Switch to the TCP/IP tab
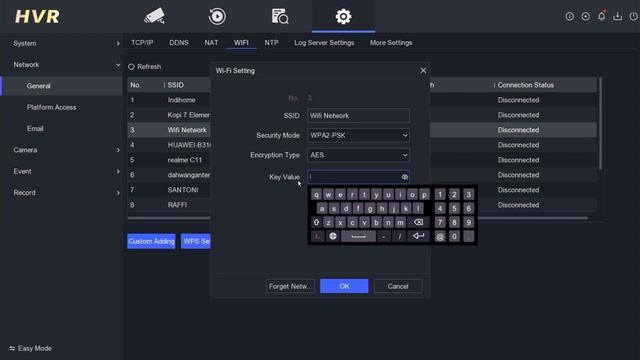This screenshot has height=360, width=640. pos(142,42)
